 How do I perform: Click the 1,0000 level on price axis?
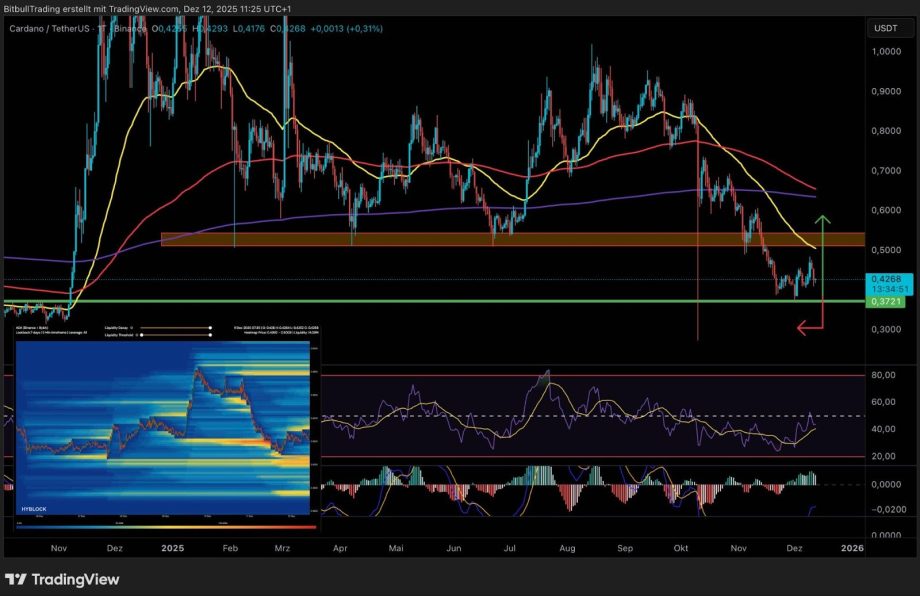[x=883, y=52]
